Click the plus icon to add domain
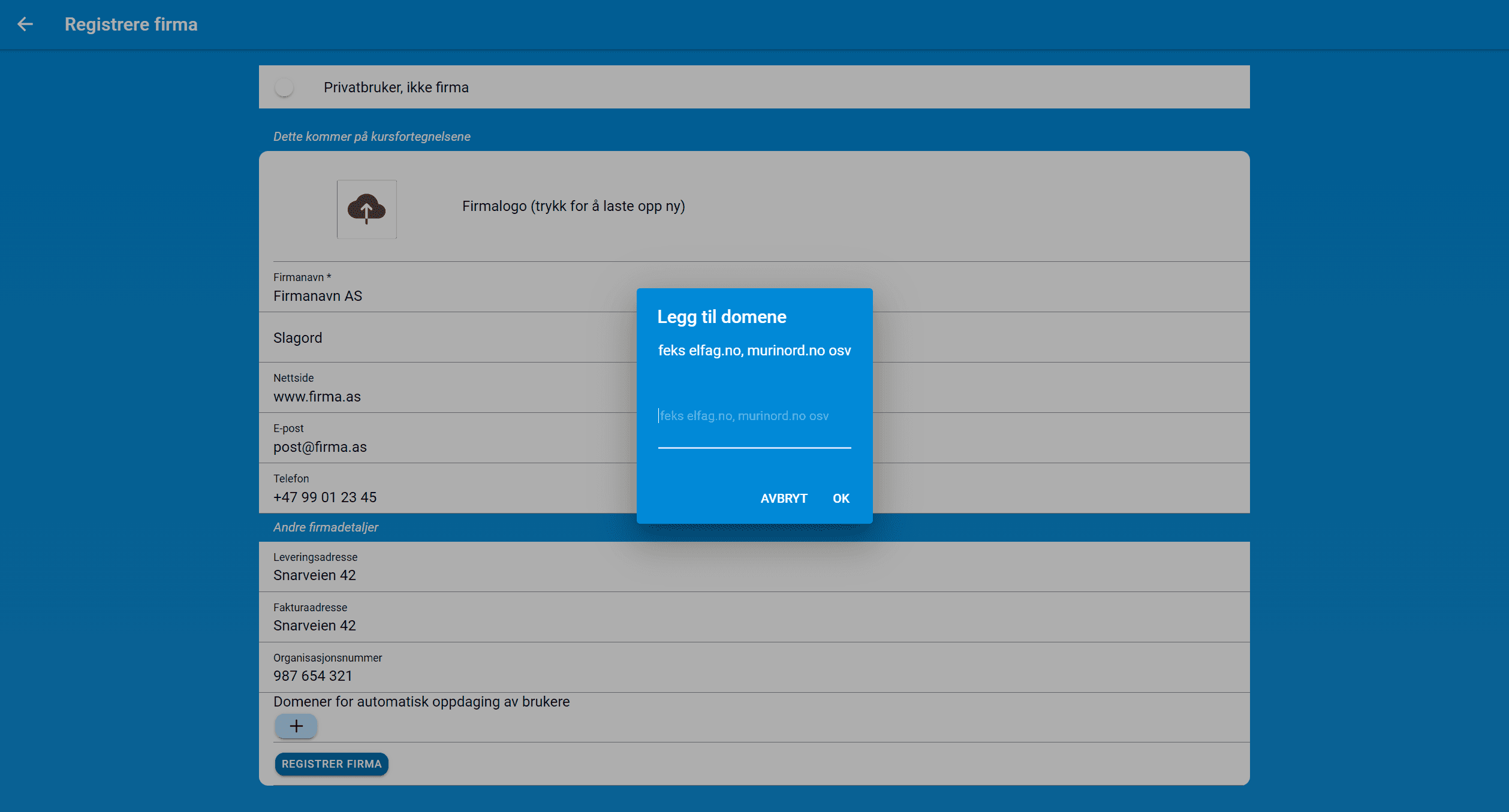Image resolution: width=1509 pixels, height=812 pixels. click(296, 726)
